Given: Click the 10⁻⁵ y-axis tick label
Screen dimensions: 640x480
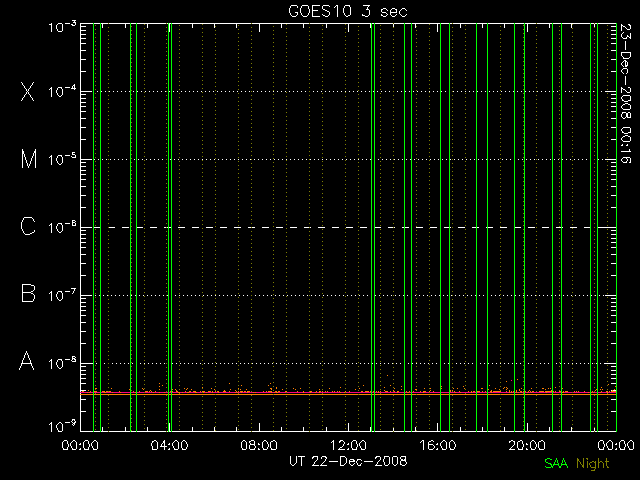Looking at the screenshot, I should click(x=62, y=159).
